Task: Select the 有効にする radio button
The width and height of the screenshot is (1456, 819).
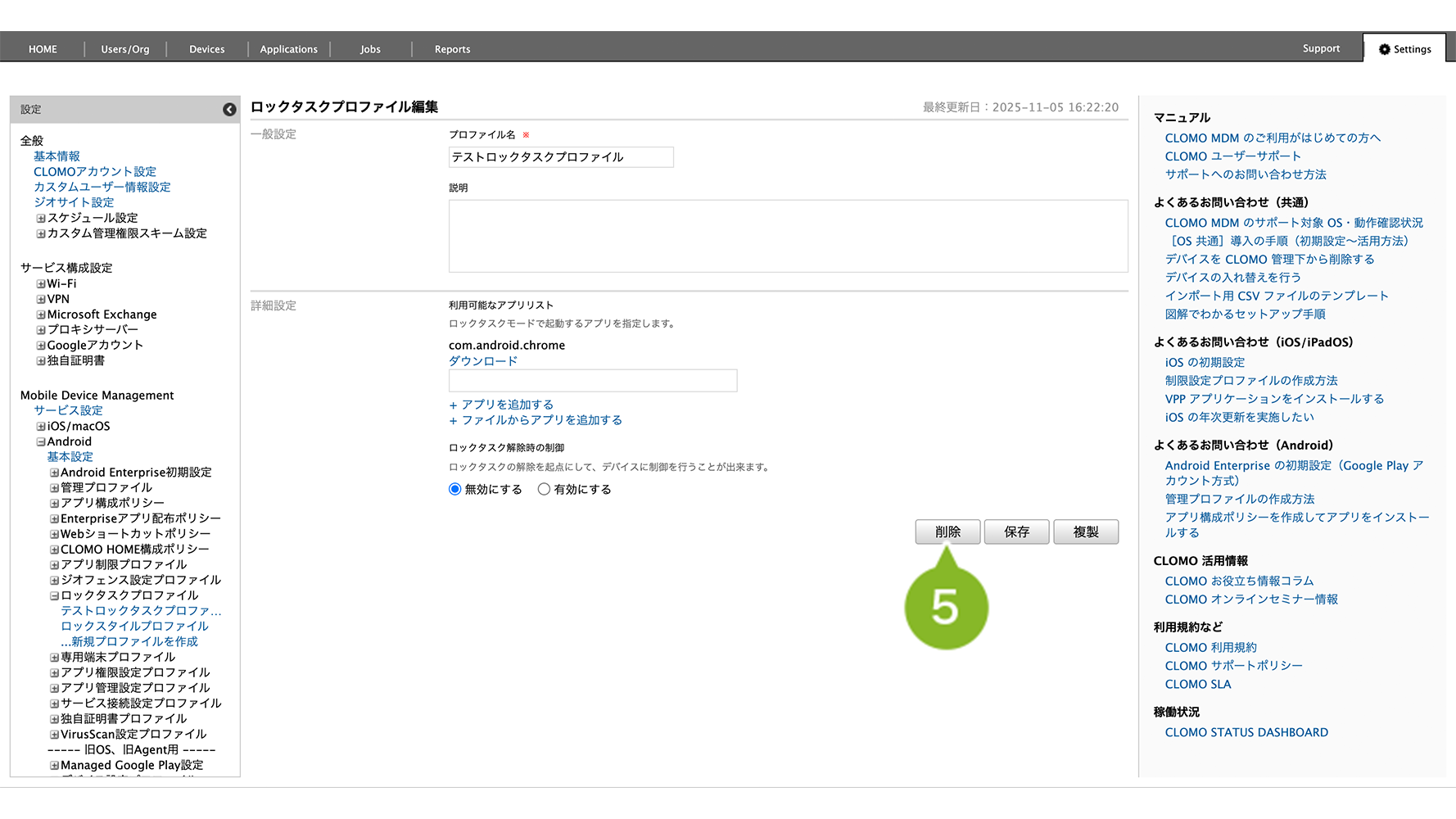Action: 544,489
